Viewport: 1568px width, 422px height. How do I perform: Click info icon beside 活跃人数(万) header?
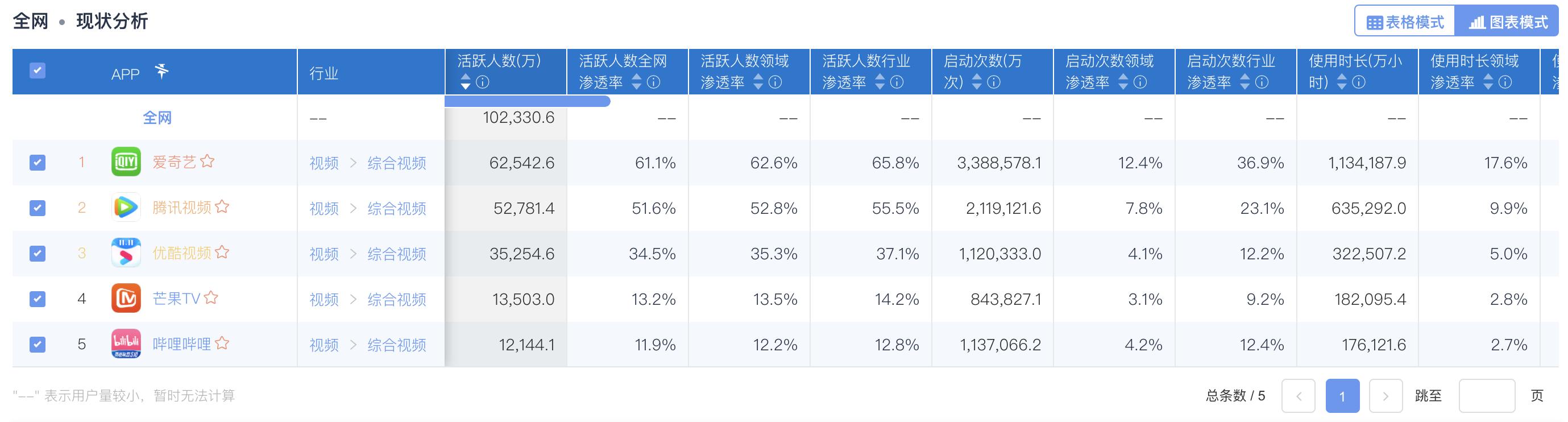pyautogui.click(x=483, y=82)
